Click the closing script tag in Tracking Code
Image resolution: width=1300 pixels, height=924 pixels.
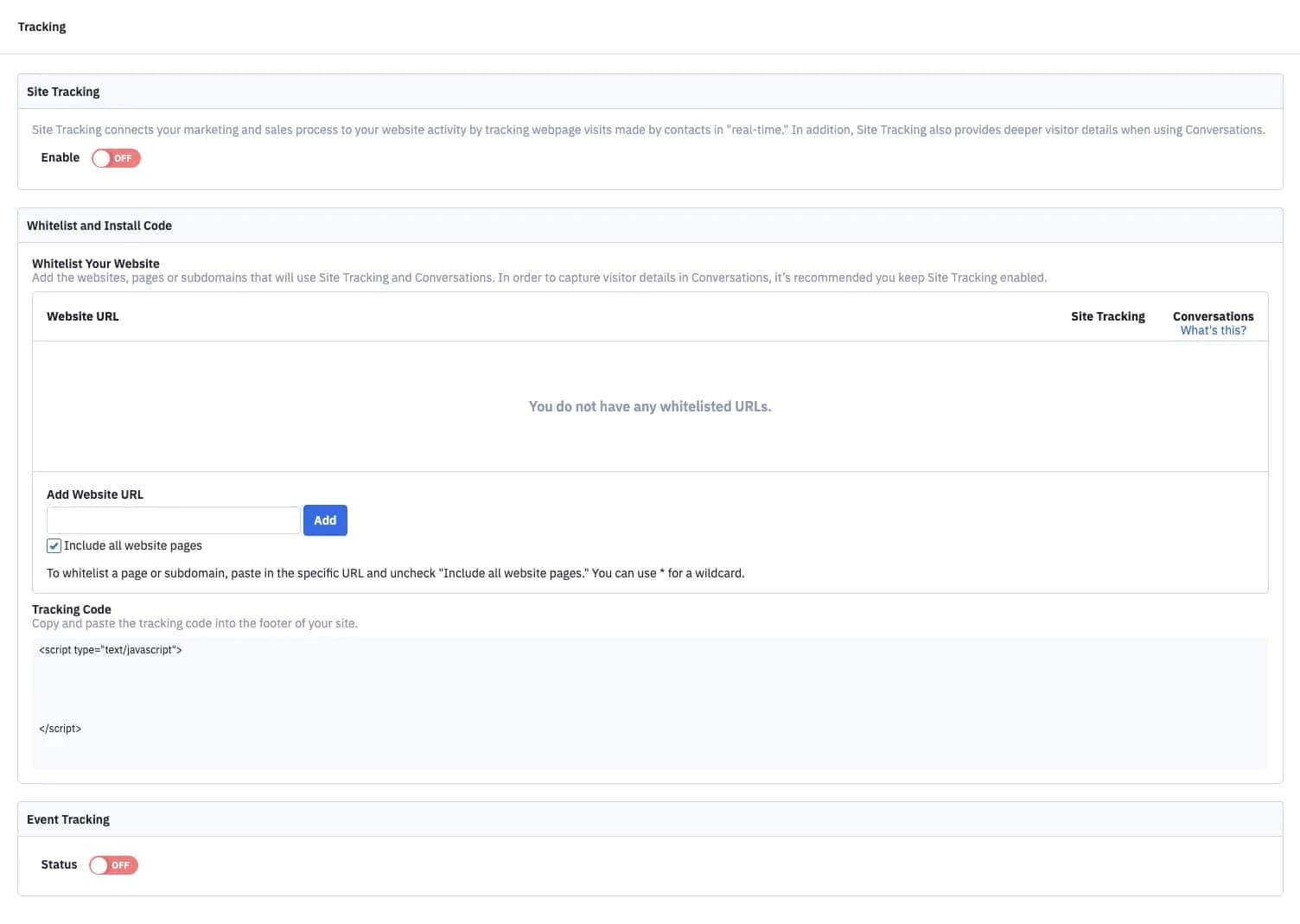[x=59, y=728]
